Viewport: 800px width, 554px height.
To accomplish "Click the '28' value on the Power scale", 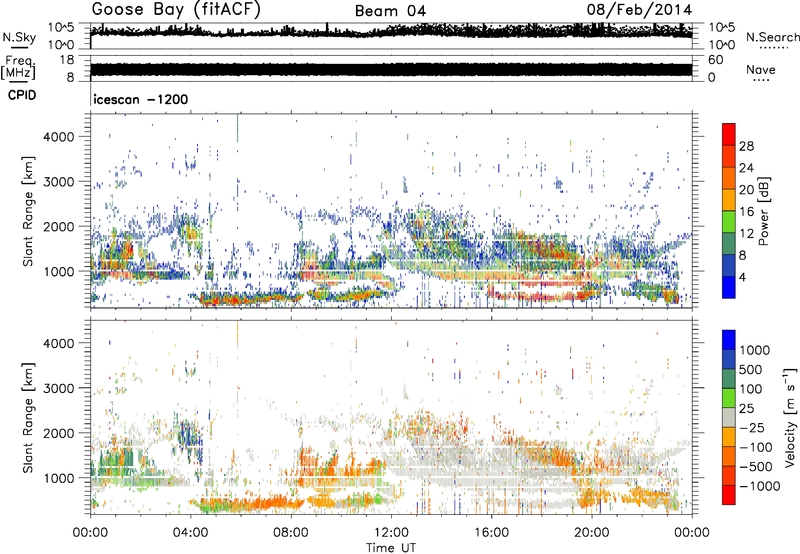I will click(746, 146).
